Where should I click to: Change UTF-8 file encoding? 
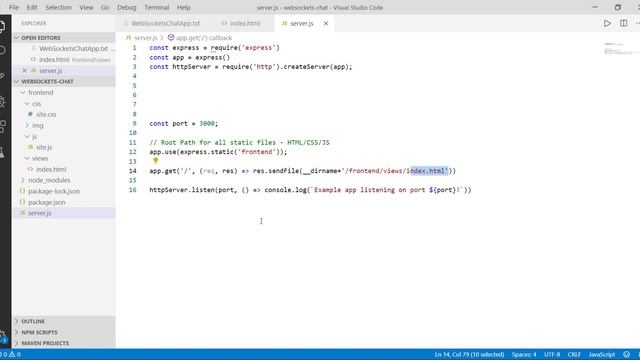(x=552, y=354)
